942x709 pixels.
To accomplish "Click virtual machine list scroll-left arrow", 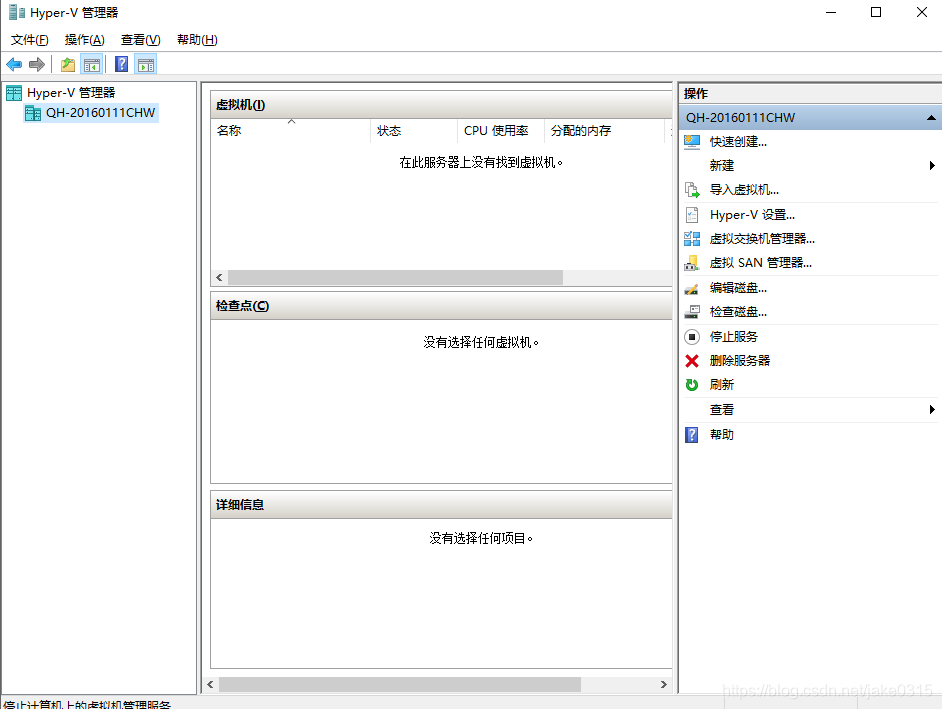I will pos(219,277).
